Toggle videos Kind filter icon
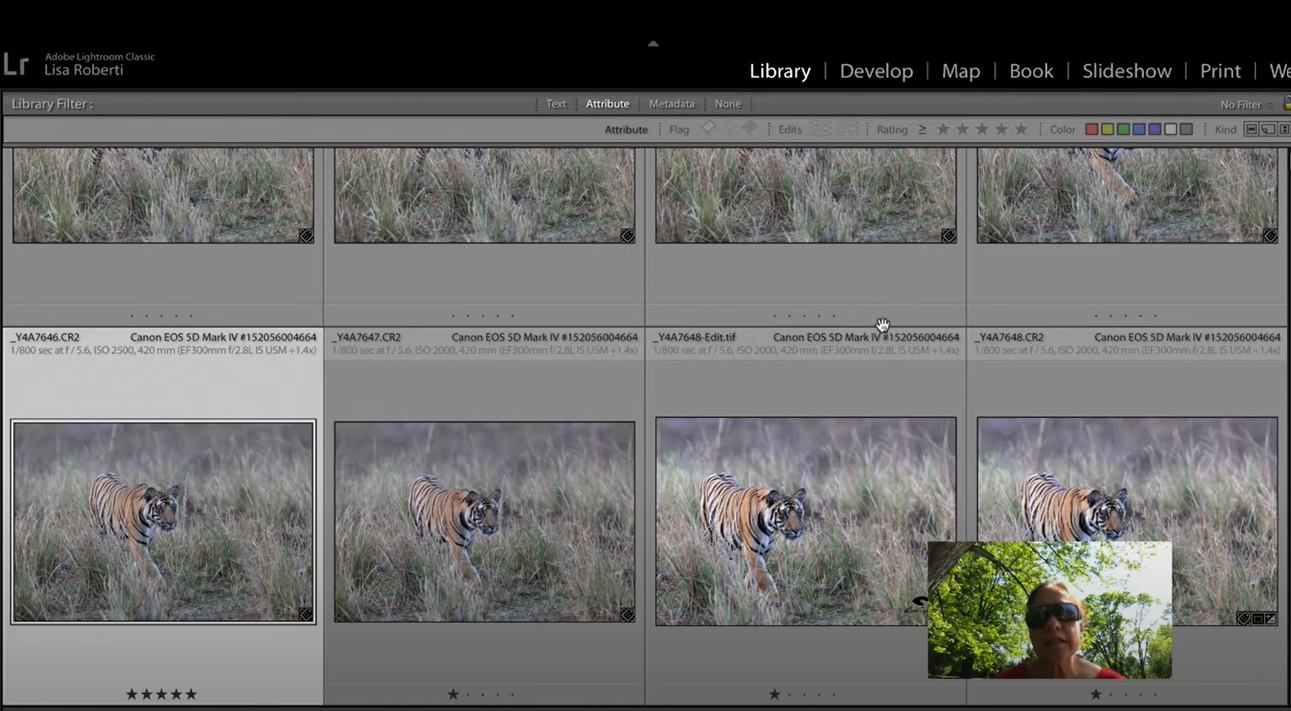 [1285, 130]
